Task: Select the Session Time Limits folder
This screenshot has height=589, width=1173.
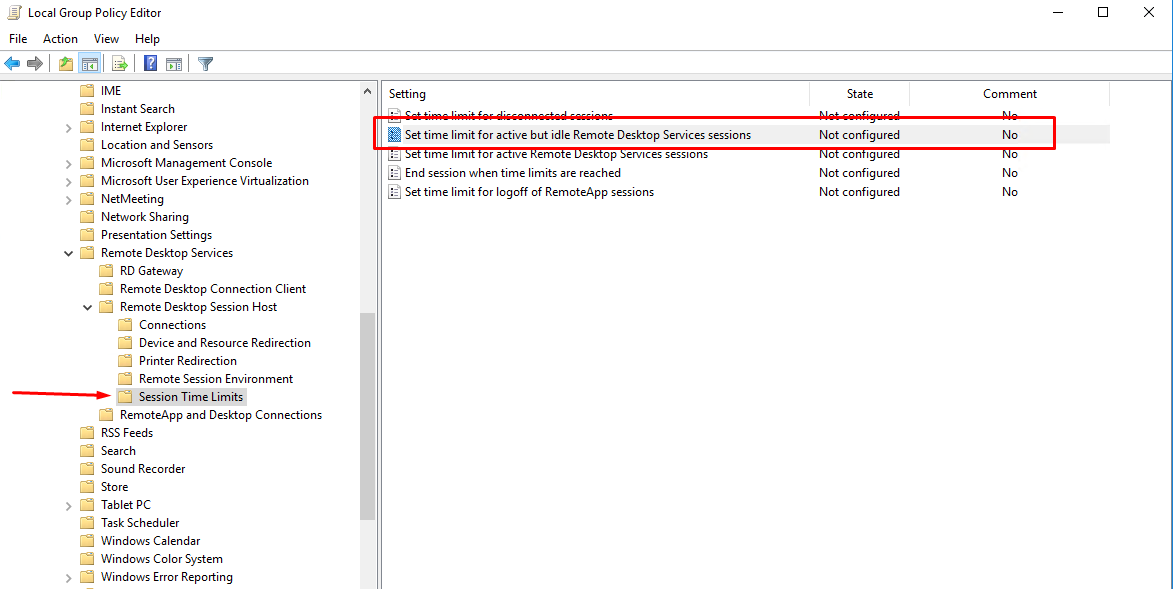Action: 190,397
